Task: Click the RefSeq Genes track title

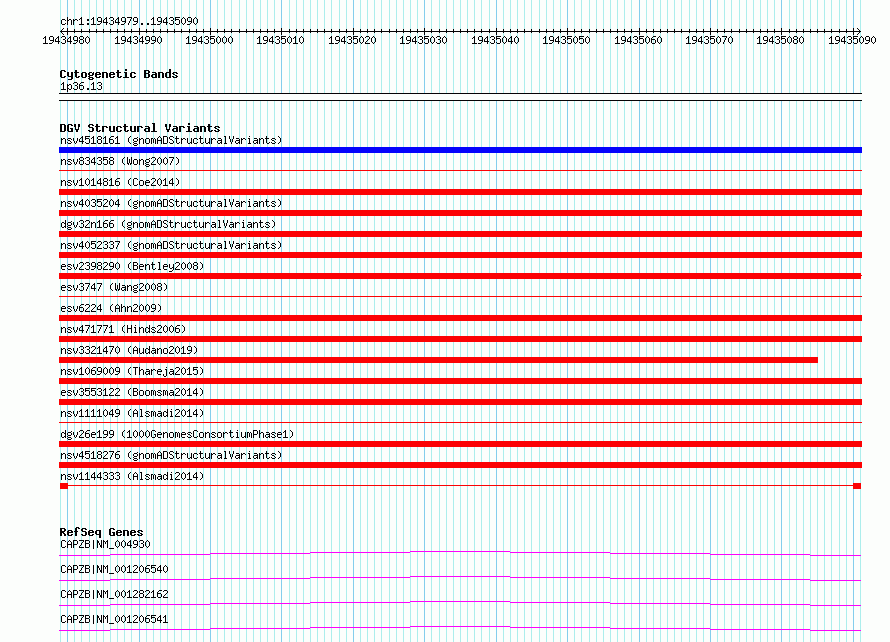Action: click(x=101, y=532)
